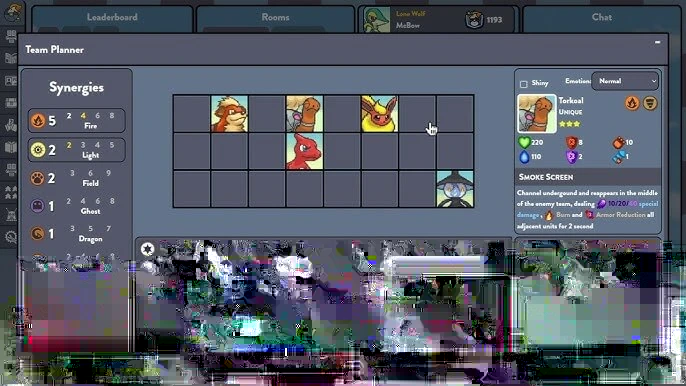
Task: Click the Synergies panel heading
Action: 77,88
